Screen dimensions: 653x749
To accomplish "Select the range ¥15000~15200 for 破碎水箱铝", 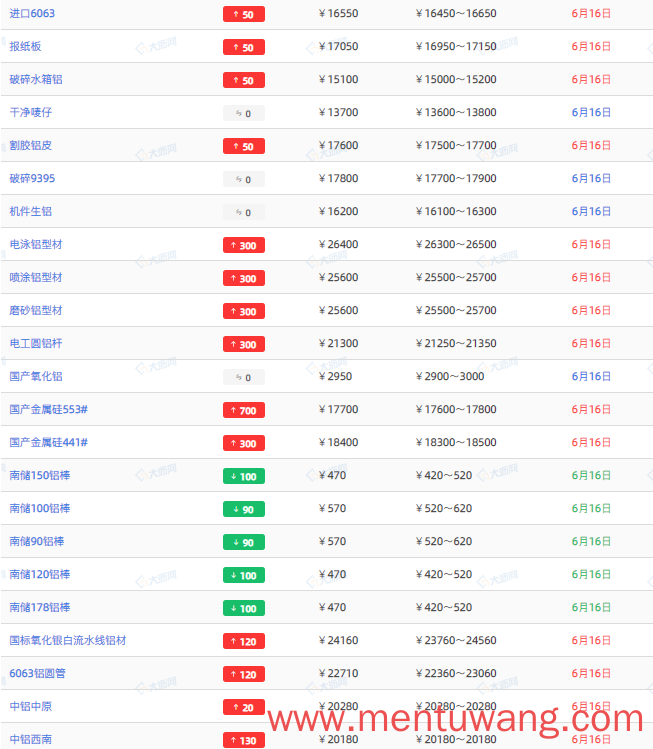I will tap(456, 79).
